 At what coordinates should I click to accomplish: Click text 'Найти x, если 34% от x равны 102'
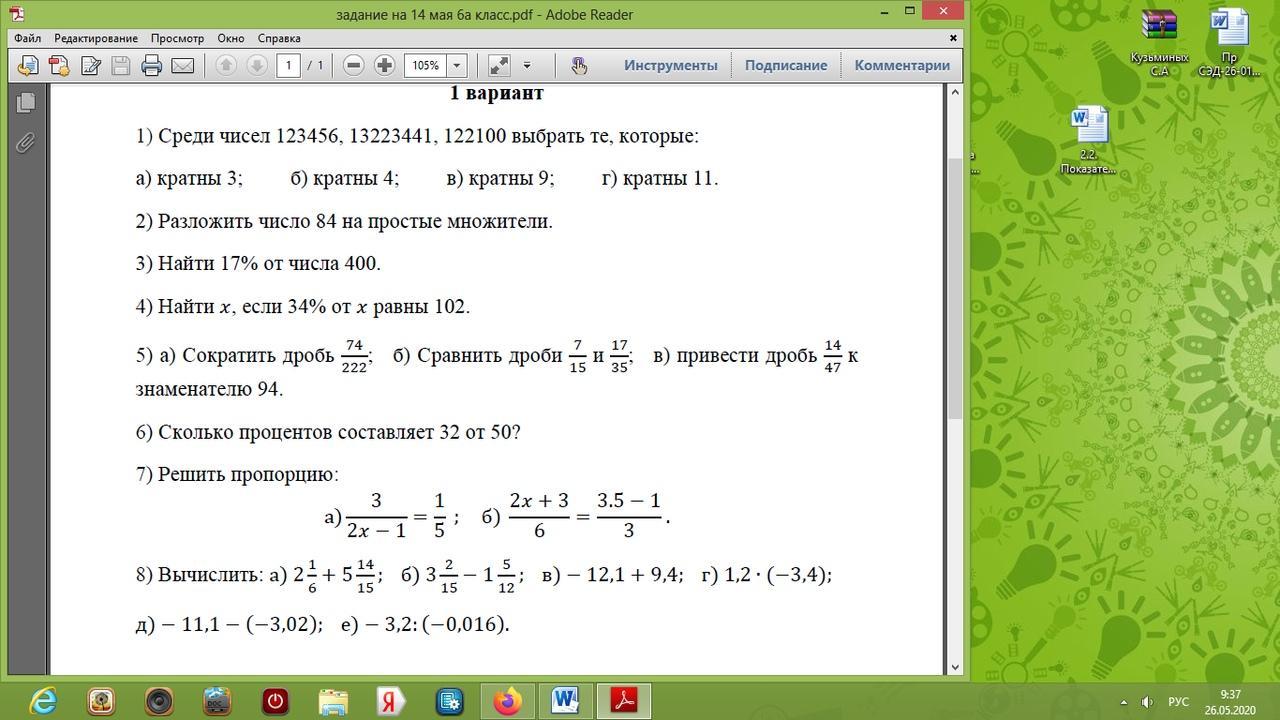(314, 307)
